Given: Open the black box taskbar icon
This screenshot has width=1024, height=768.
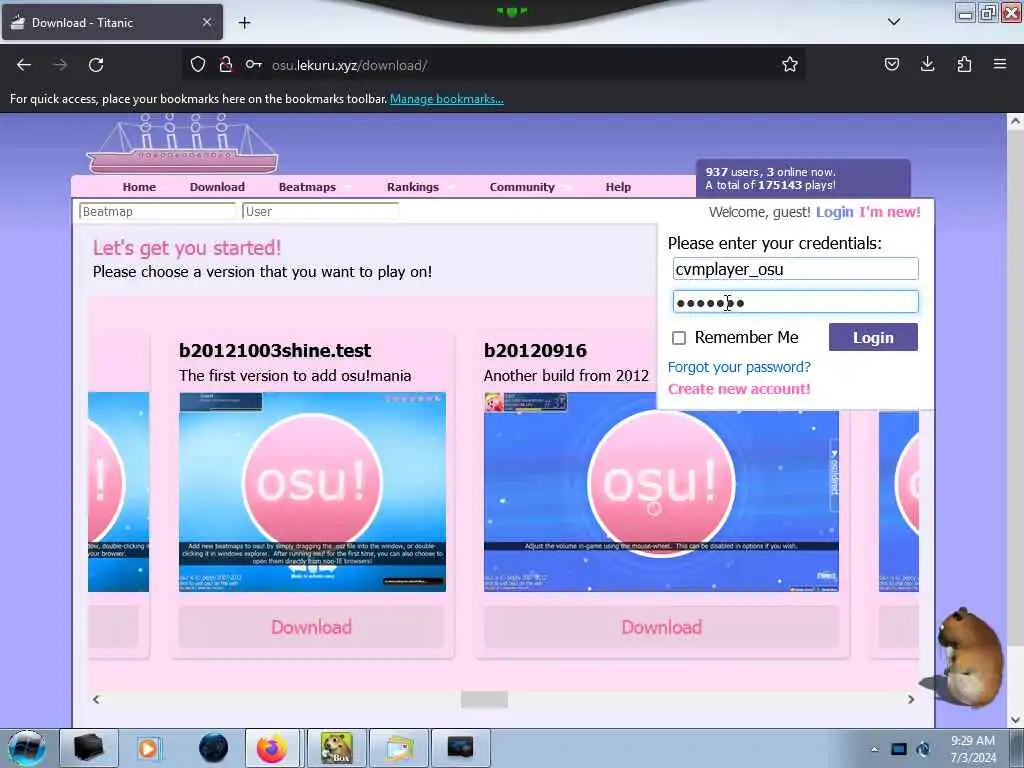Looking at the screenshot, I should (x=88, y=748).
